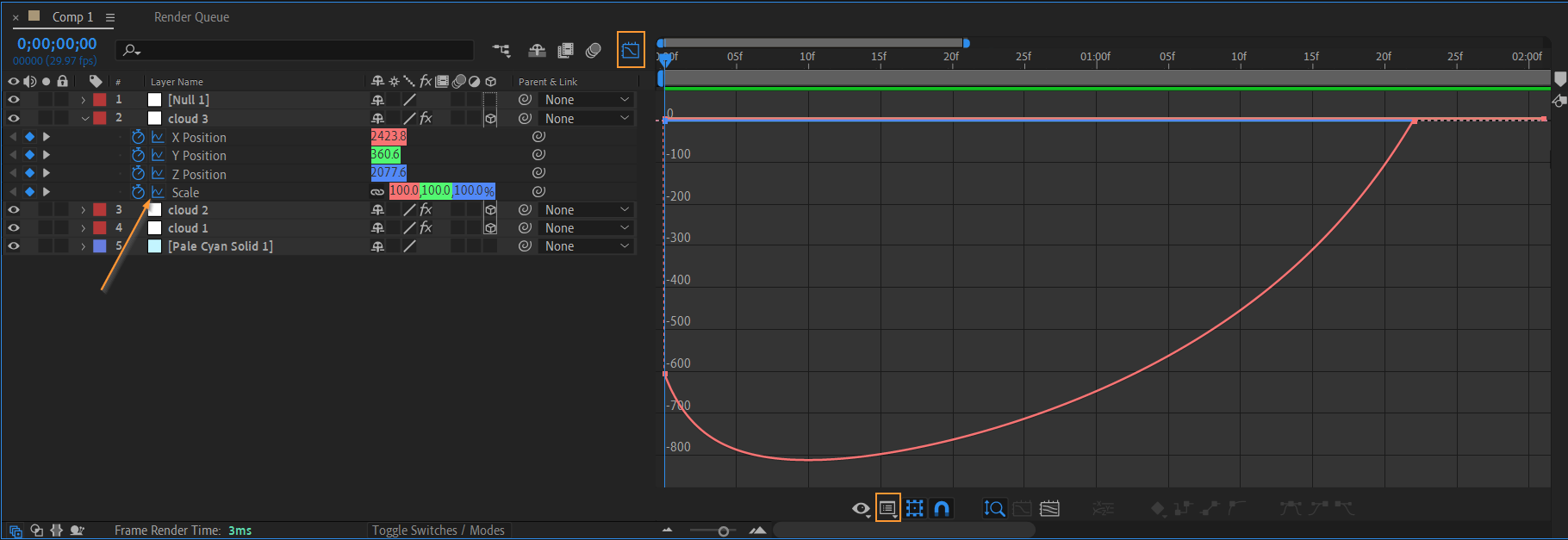This screenshot has height=540, width=1568.
Task: Toggle show Transform Box for keys
Action: pos(915,508)
